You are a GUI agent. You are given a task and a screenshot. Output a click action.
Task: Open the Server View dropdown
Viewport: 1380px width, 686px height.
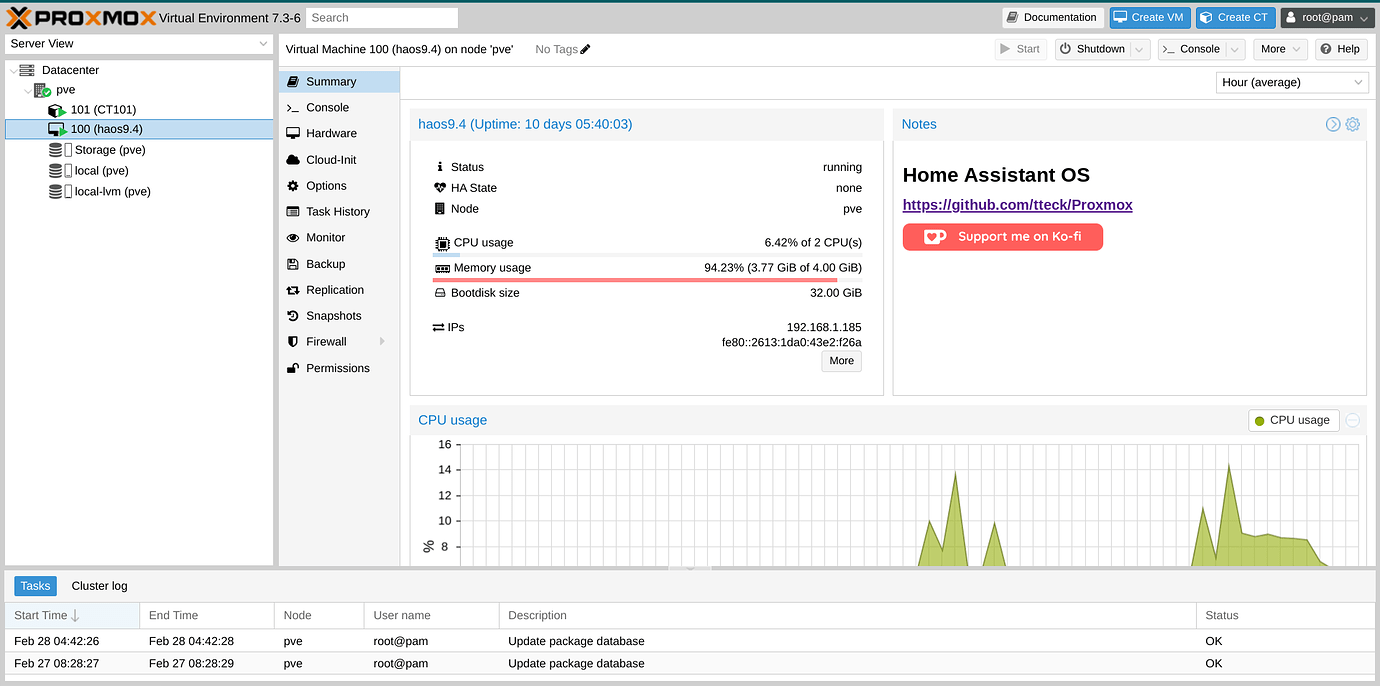139,44
